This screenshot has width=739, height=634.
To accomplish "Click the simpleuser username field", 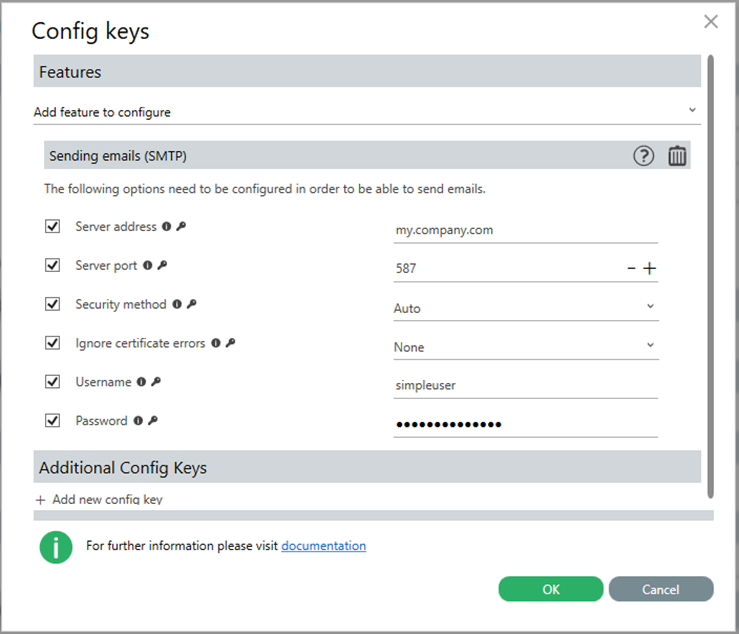I will (x=526, y=386).
